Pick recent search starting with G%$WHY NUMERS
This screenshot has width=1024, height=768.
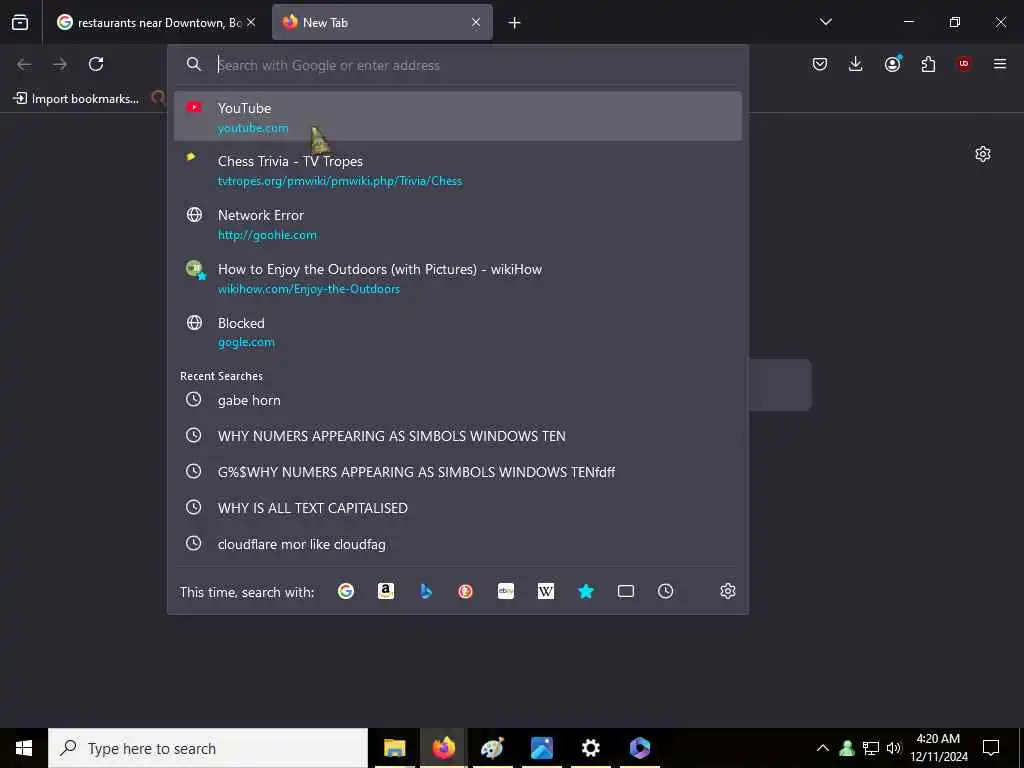tap(458, 472)
